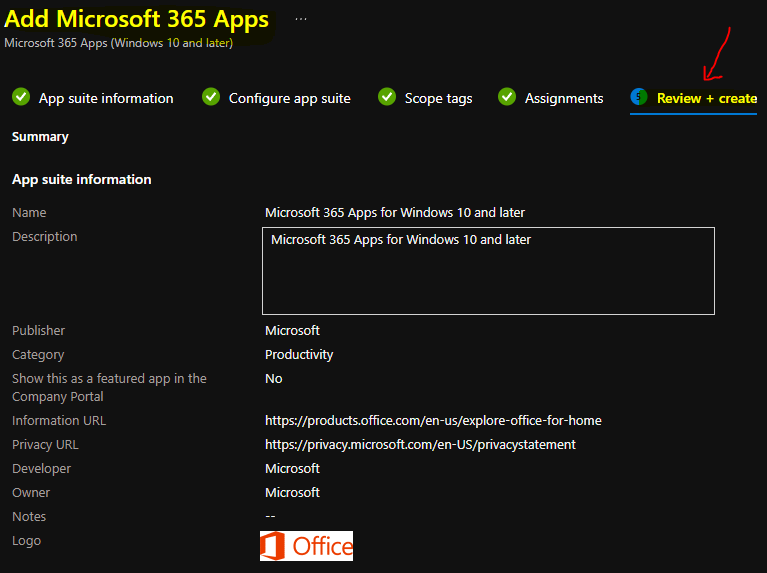Click the App suite information section heading
The width and height of the screenshot is (767, 573).
[x=82, y=179]
